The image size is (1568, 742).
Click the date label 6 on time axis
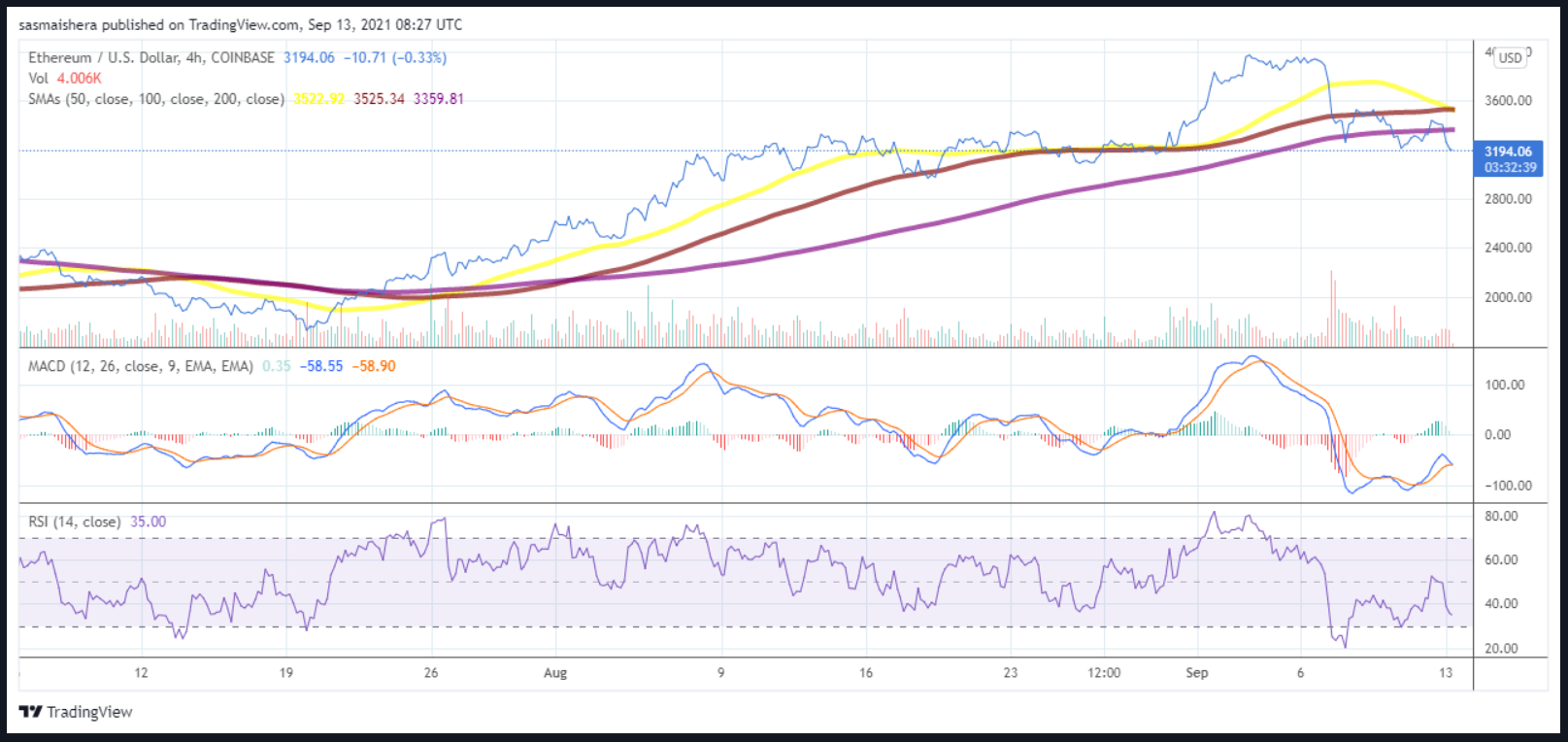pos(1300,672)
